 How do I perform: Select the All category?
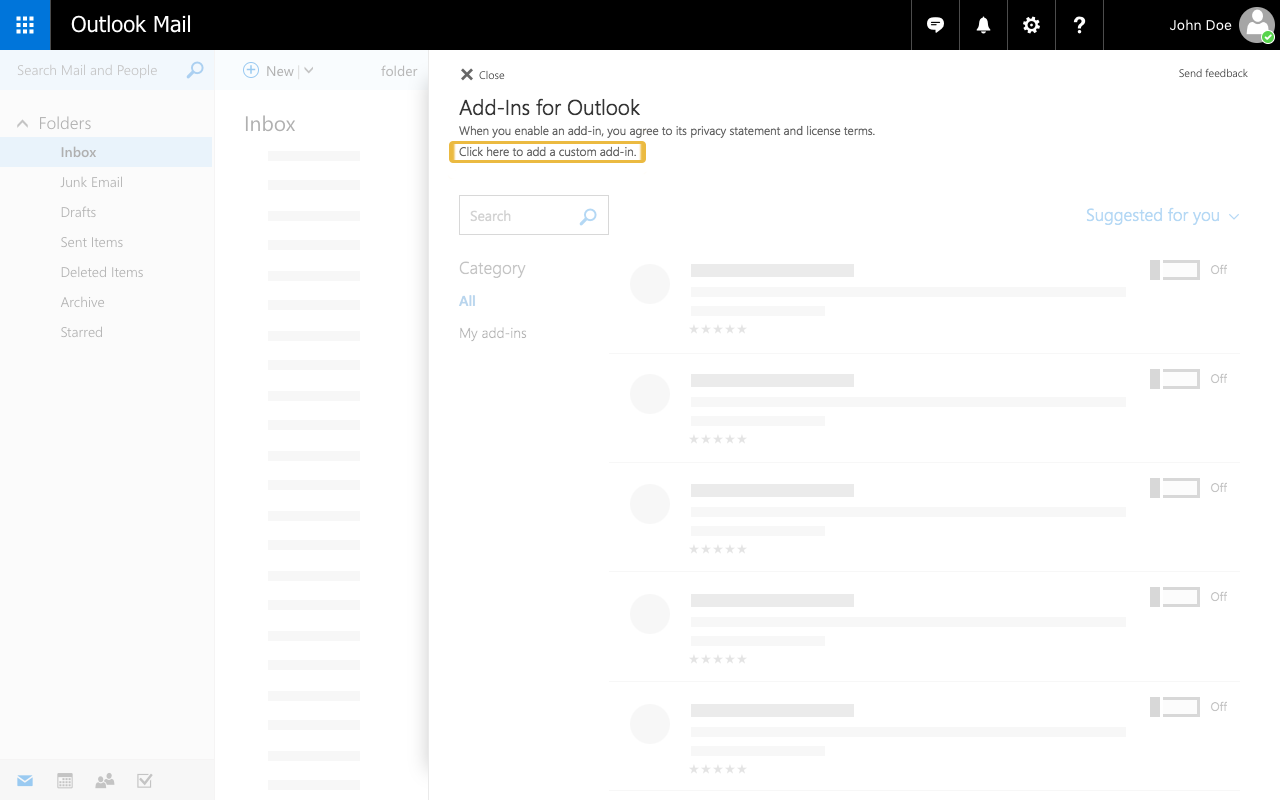(467, 301)
